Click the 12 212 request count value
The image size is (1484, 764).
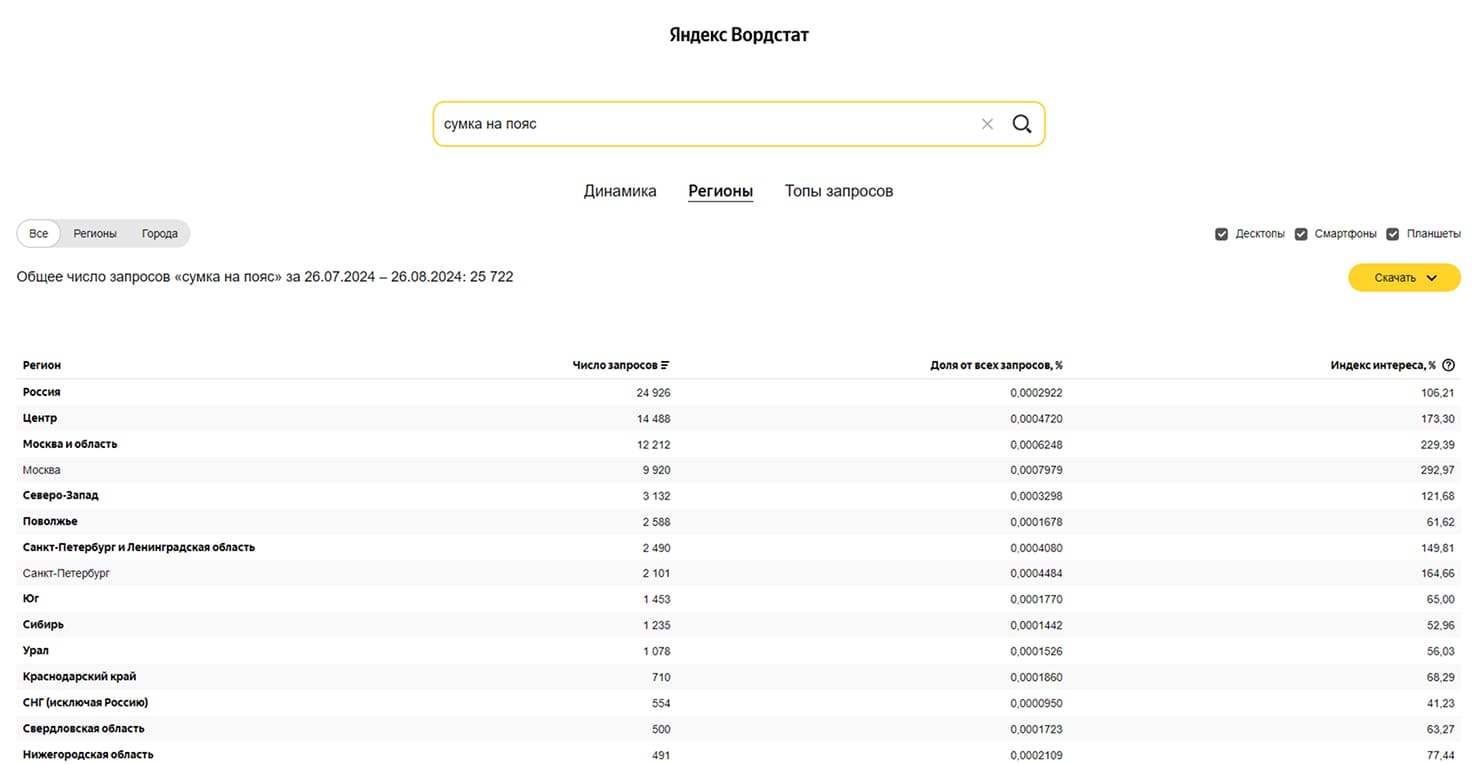[x=653, y=445]
